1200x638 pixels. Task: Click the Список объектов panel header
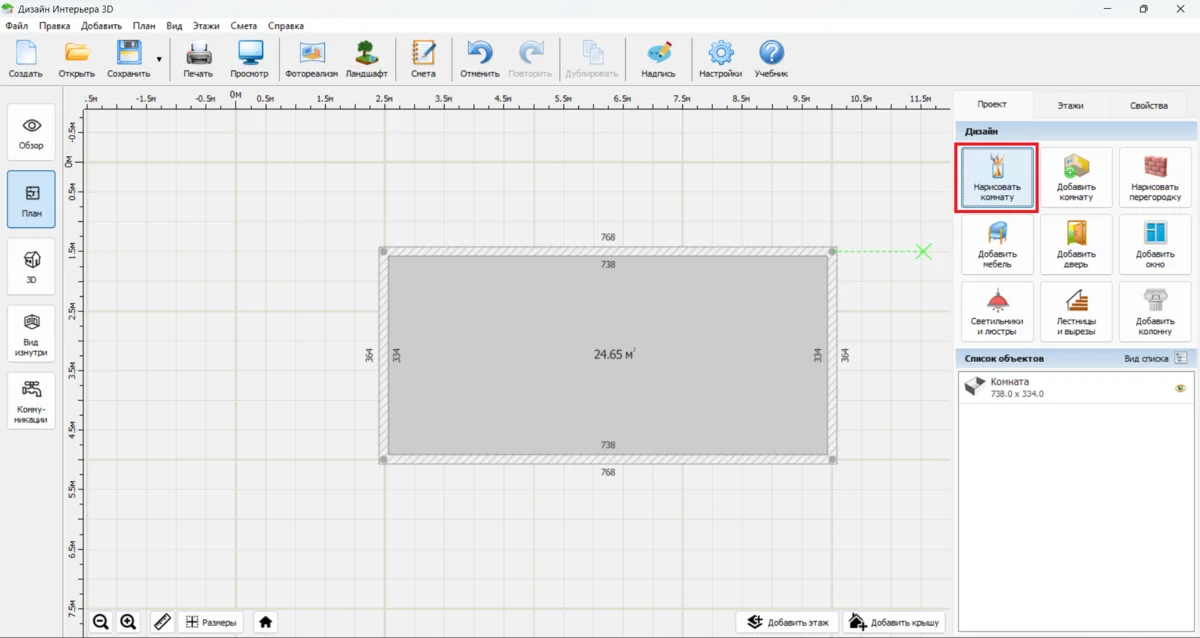pos(1075,358)
